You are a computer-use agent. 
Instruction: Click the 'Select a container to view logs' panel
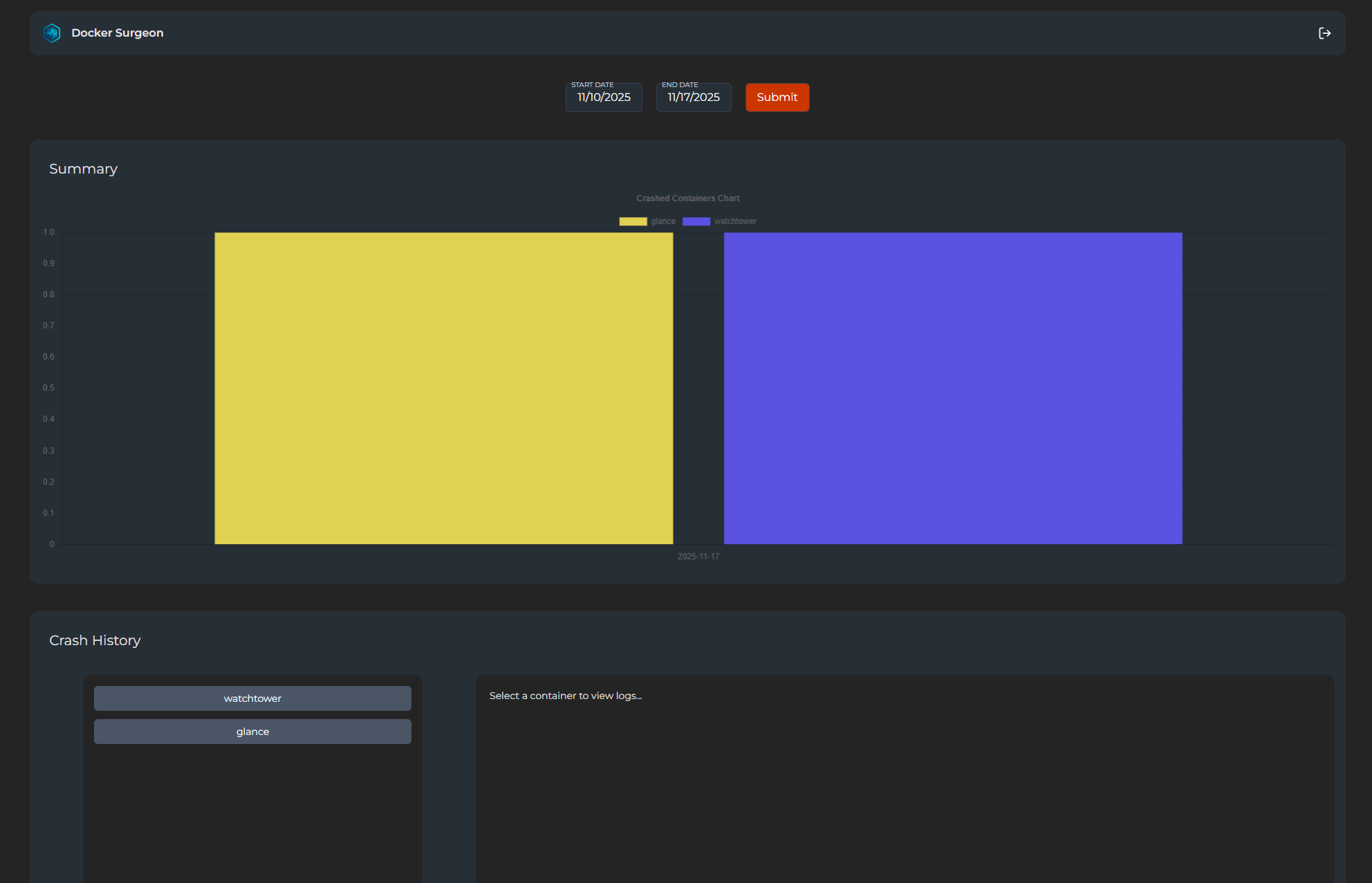905,774
